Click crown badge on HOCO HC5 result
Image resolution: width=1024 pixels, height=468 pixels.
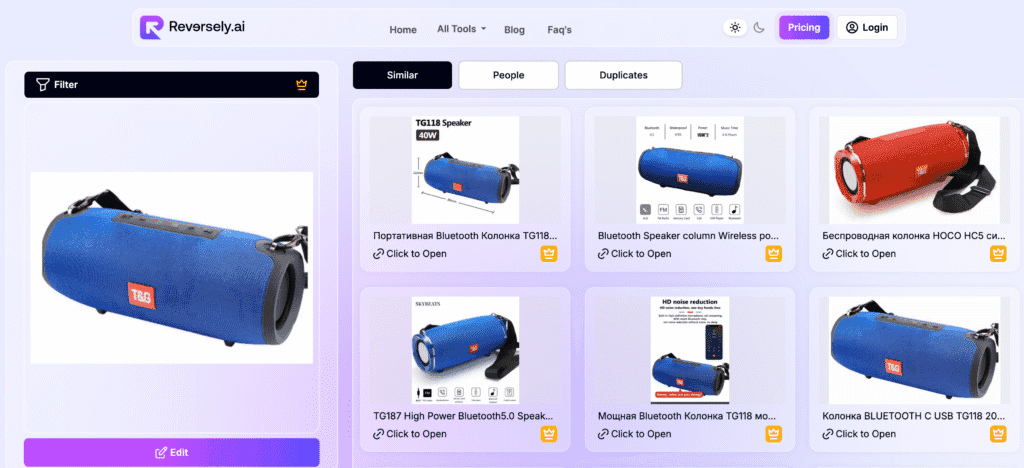pyautogui.click(x=998, y=254)
